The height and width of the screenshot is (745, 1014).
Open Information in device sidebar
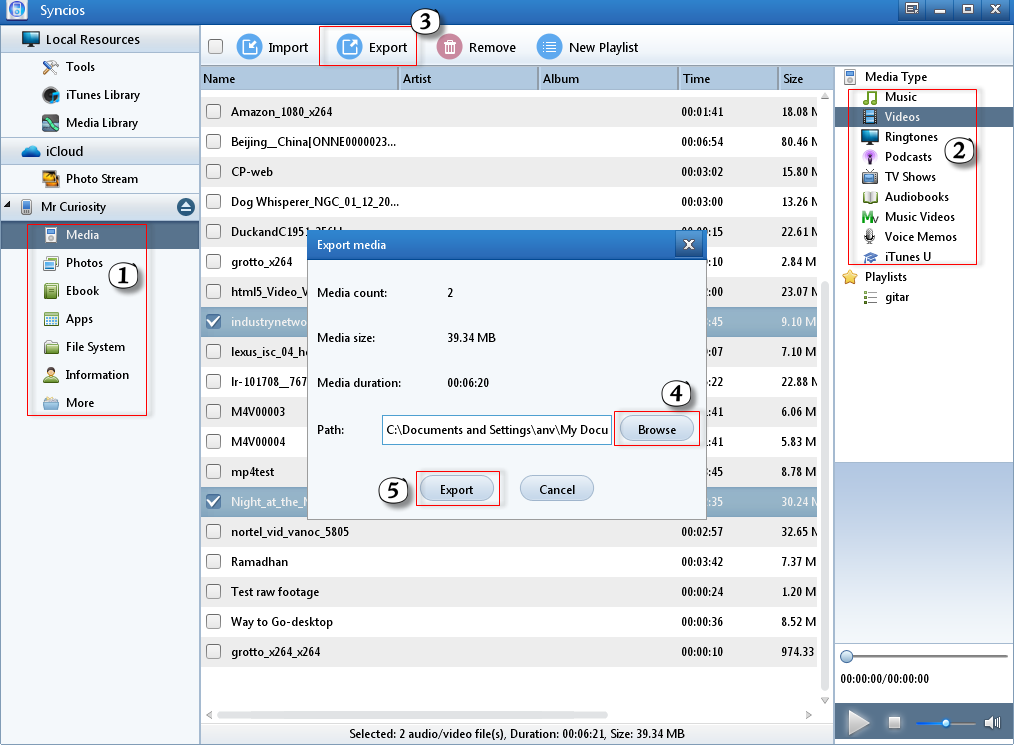pyautogui.click(x=97, y=375)
